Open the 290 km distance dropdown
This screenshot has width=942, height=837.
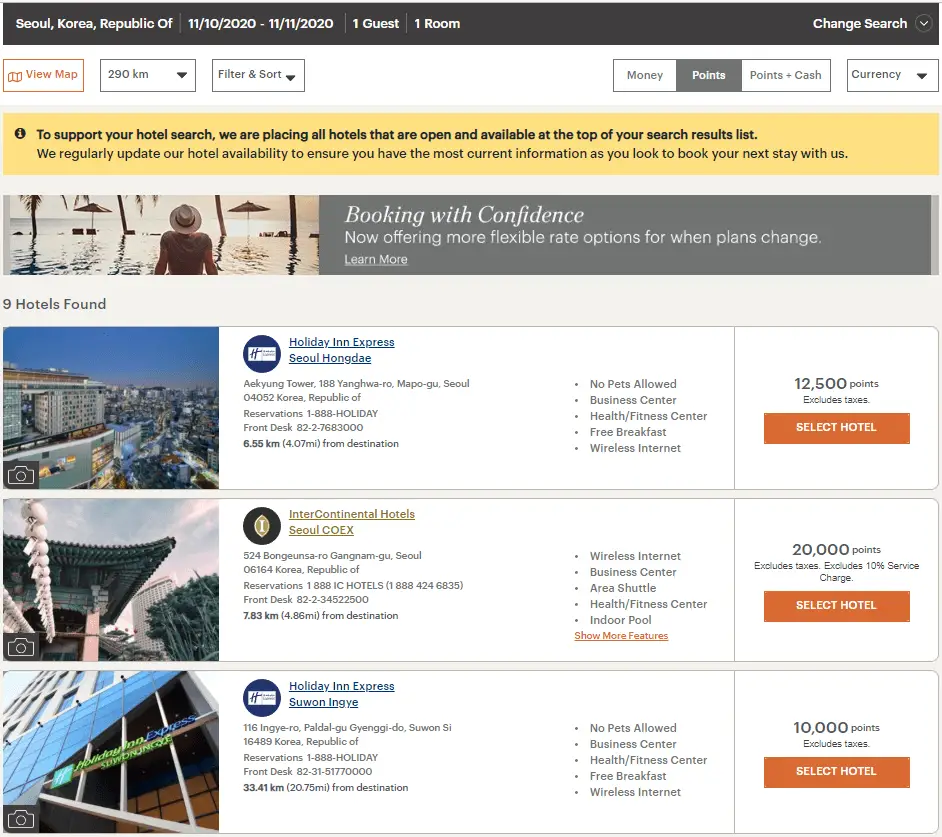tap(147, 75)
